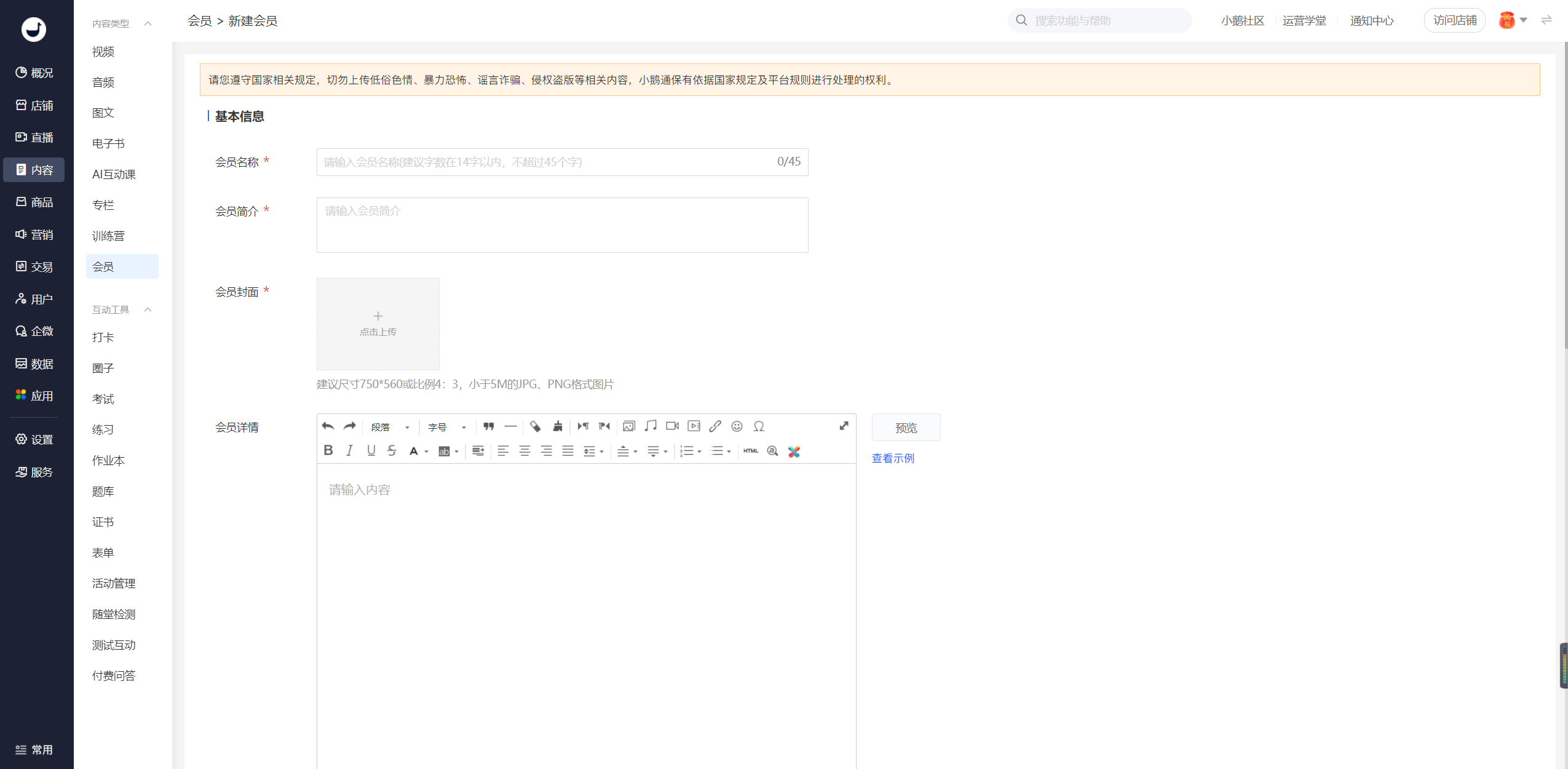Click first-line indent icon
Viewport: 1568px width, 769px height.
[x=478, y=451]
